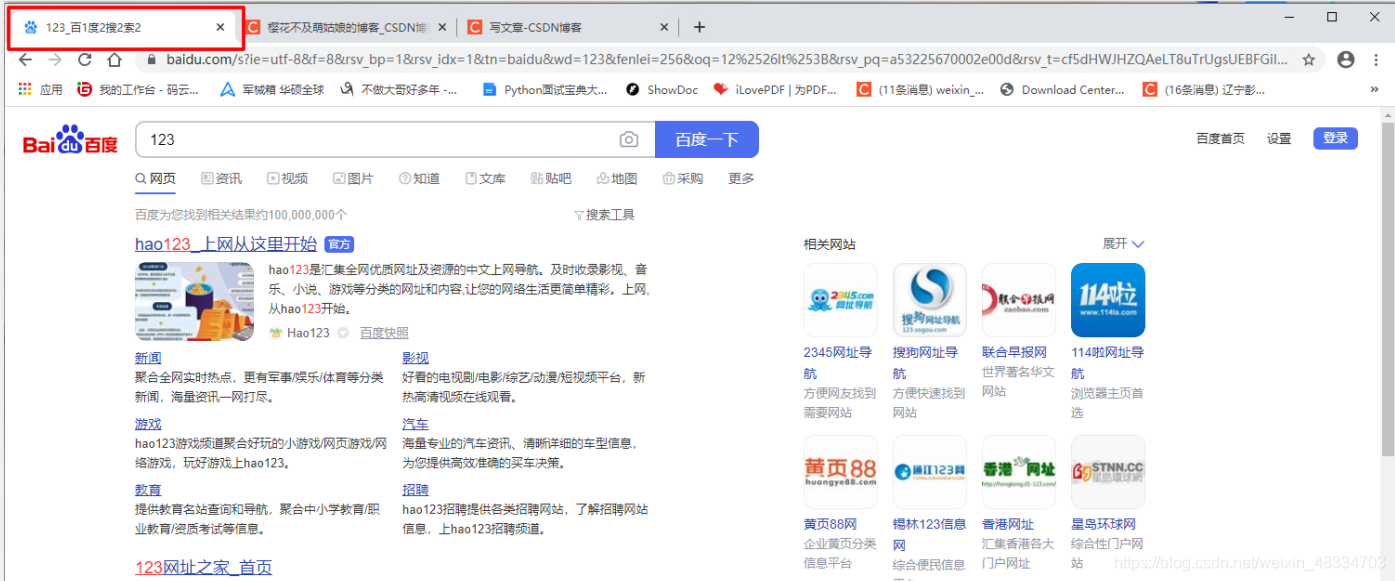Select the 视频 search tab

tap(287, 178)
